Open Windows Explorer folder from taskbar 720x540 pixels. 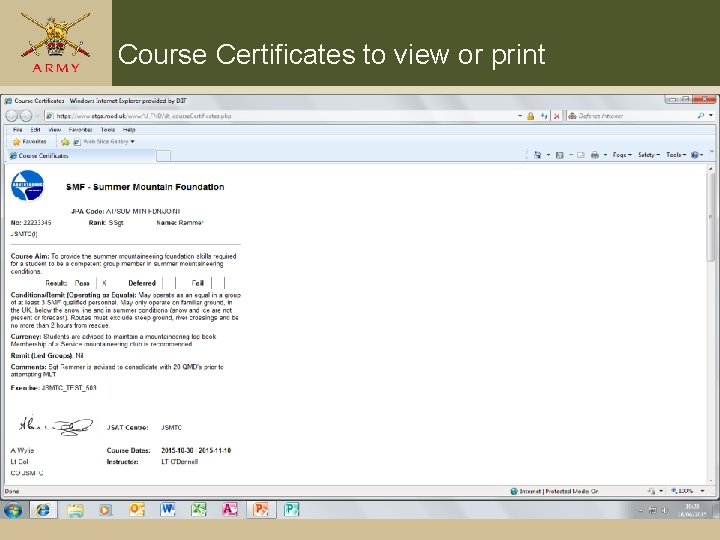pyautogui.click(x=75, y=510)
